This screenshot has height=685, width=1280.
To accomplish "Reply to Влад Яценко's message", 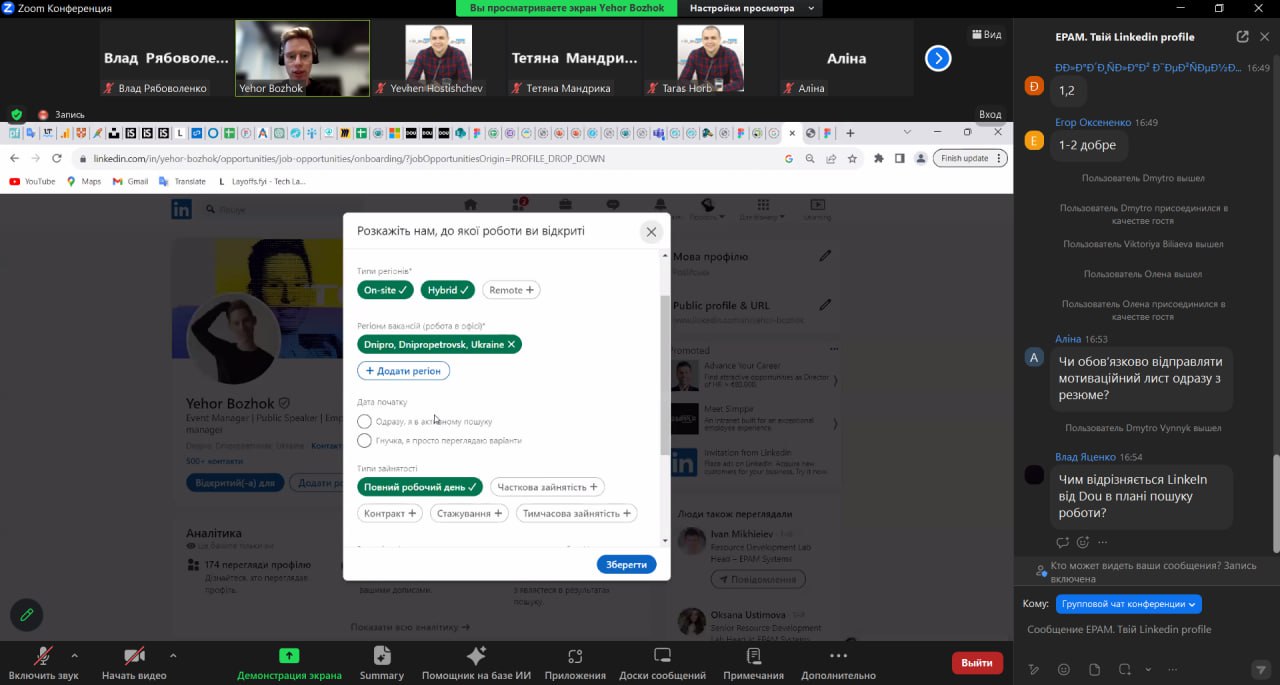I will (x=1062, y=542).
